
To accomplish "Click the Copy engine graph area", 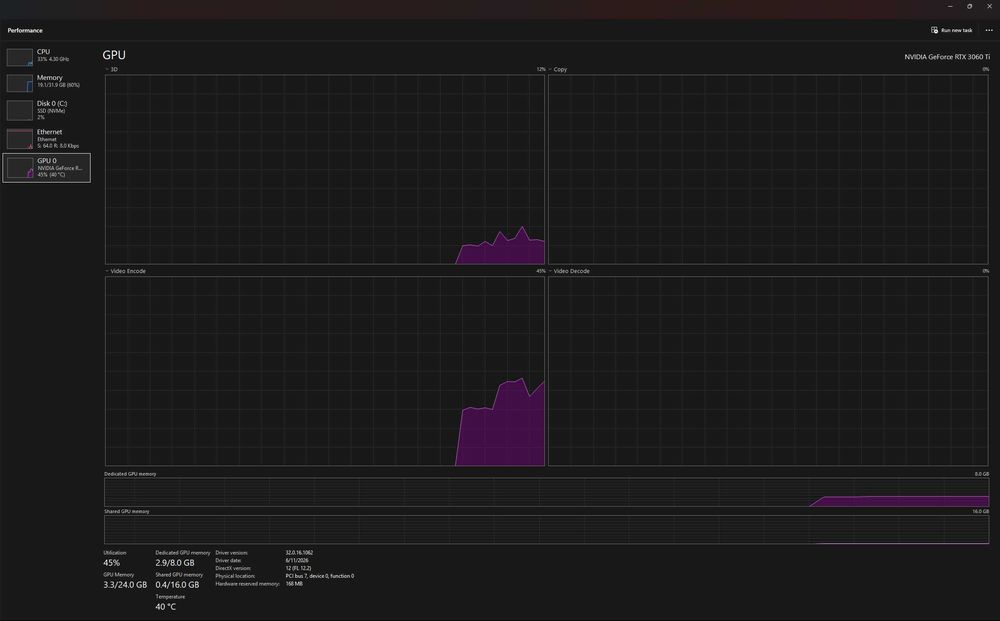I will tap(768, 170).
